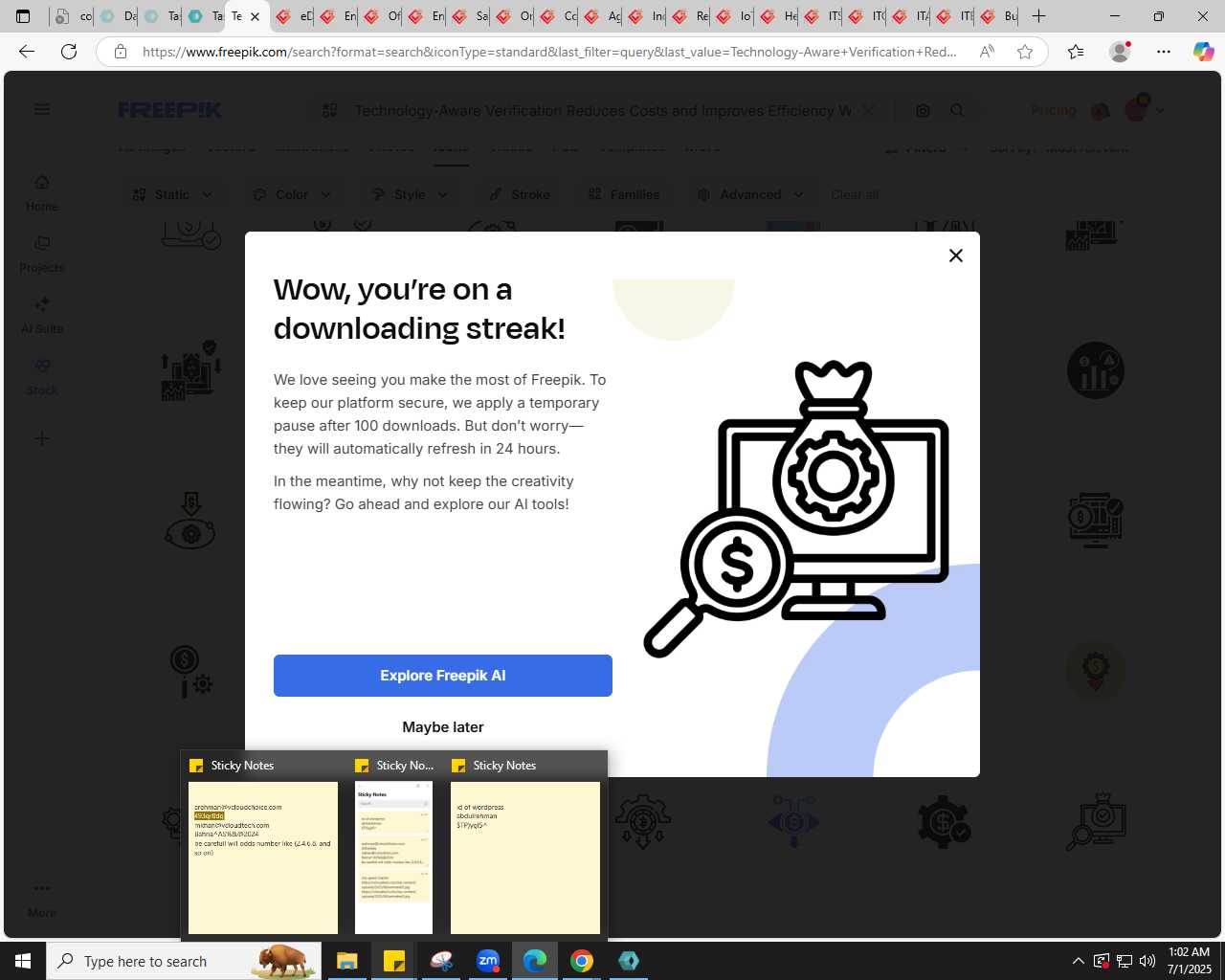
Task: Switch to the 'Bu' browser tab
Action: tap(997, 16)
